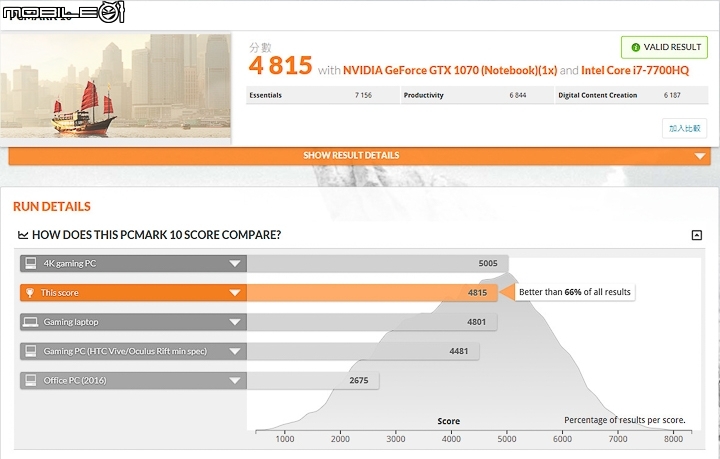This screenshot has height=459, width=720.
Task: Click the Office PC (2016) label
Action: 75,381
